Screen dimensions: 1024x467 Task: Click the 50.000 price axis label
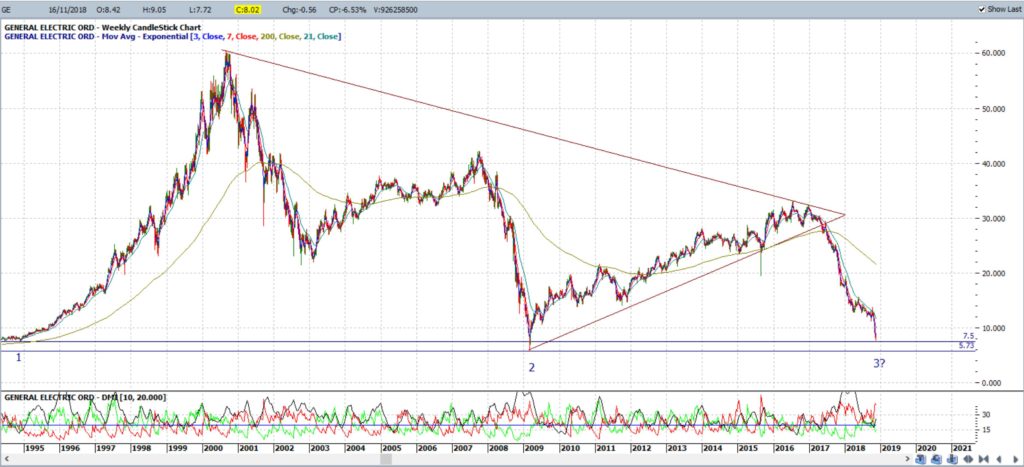coord(992,108)
